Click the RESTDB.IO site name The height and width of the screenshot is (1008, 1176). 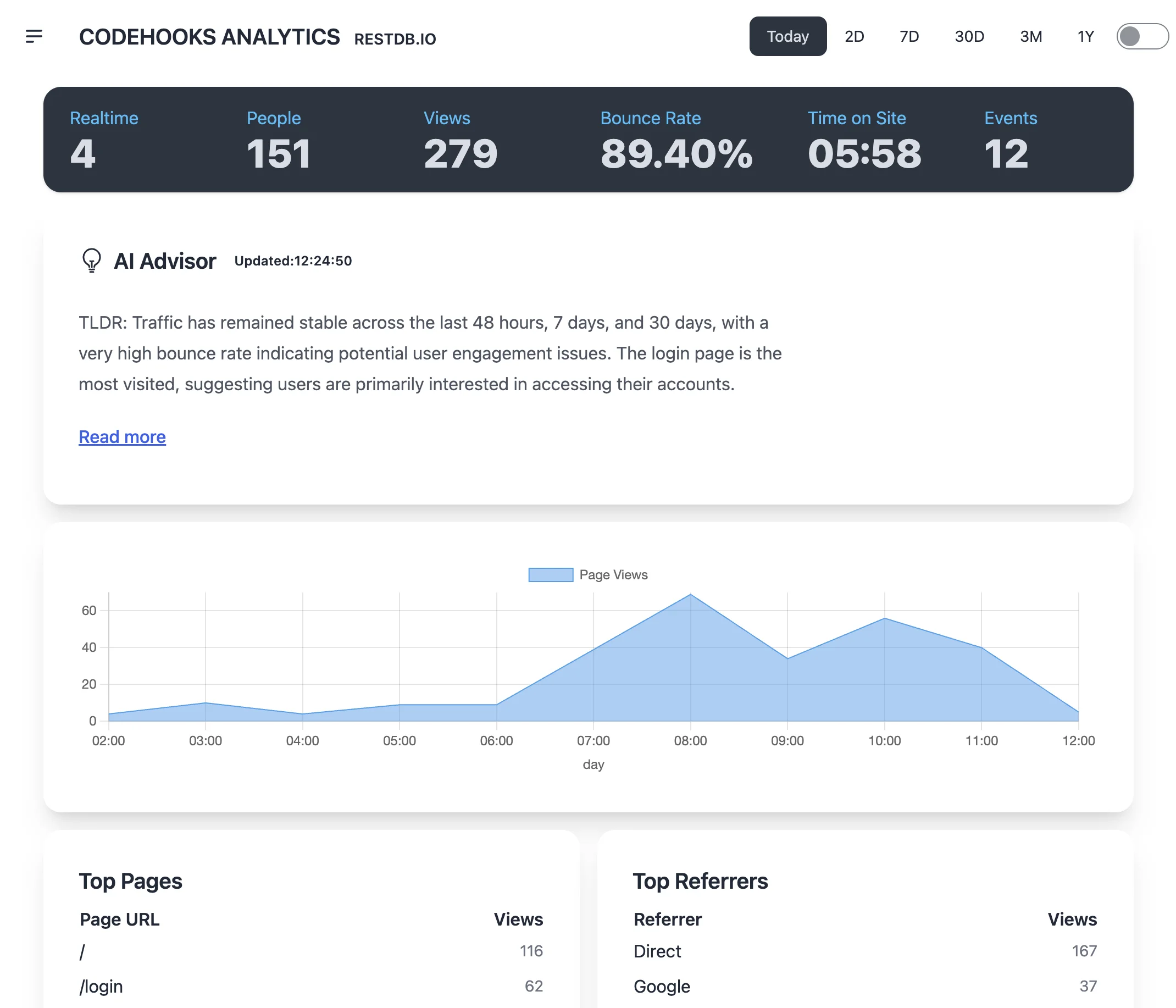point(395,39)
